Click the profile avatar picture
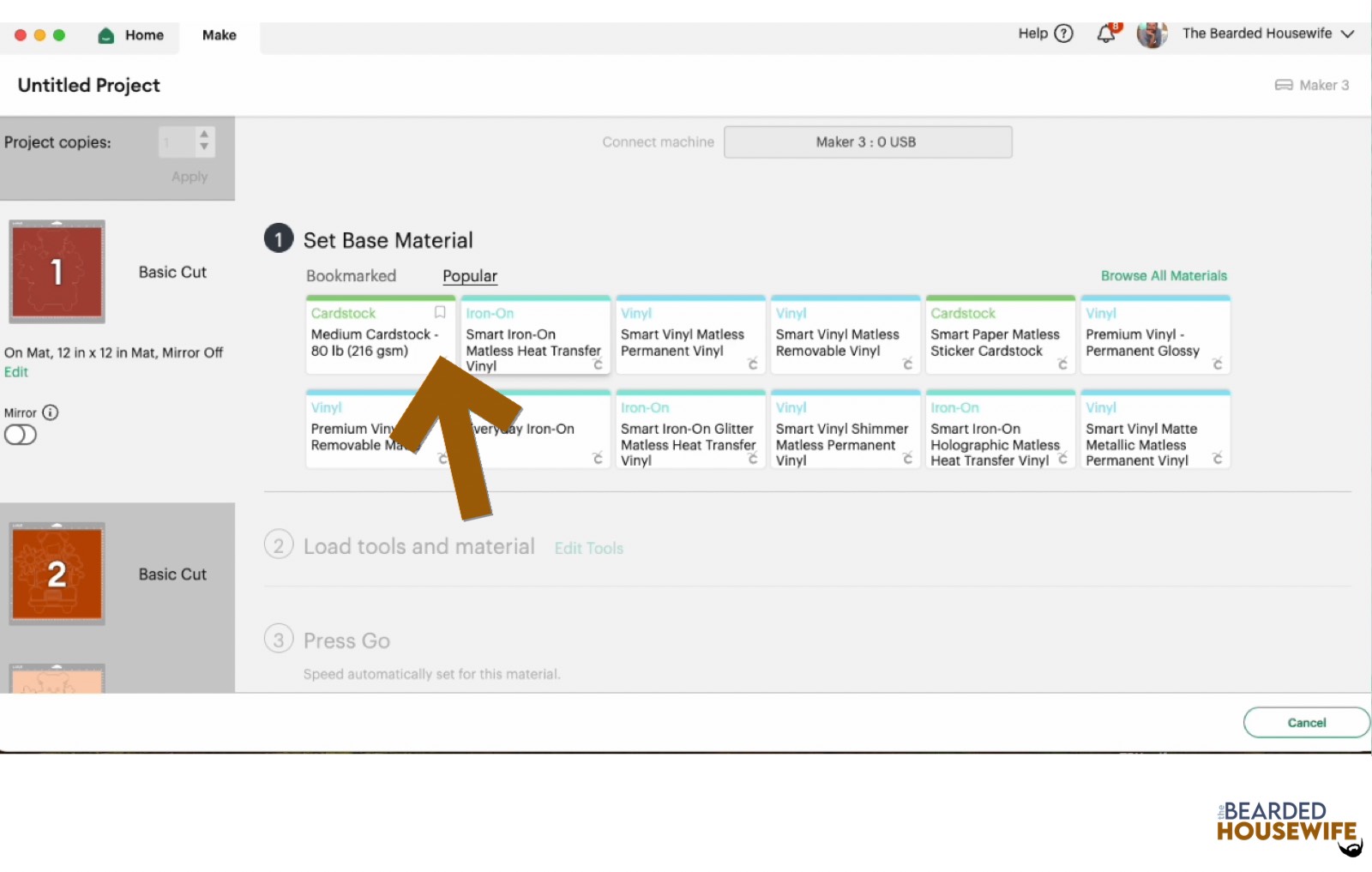The height and width of the screenshot is (872, 1372). 1152,33
